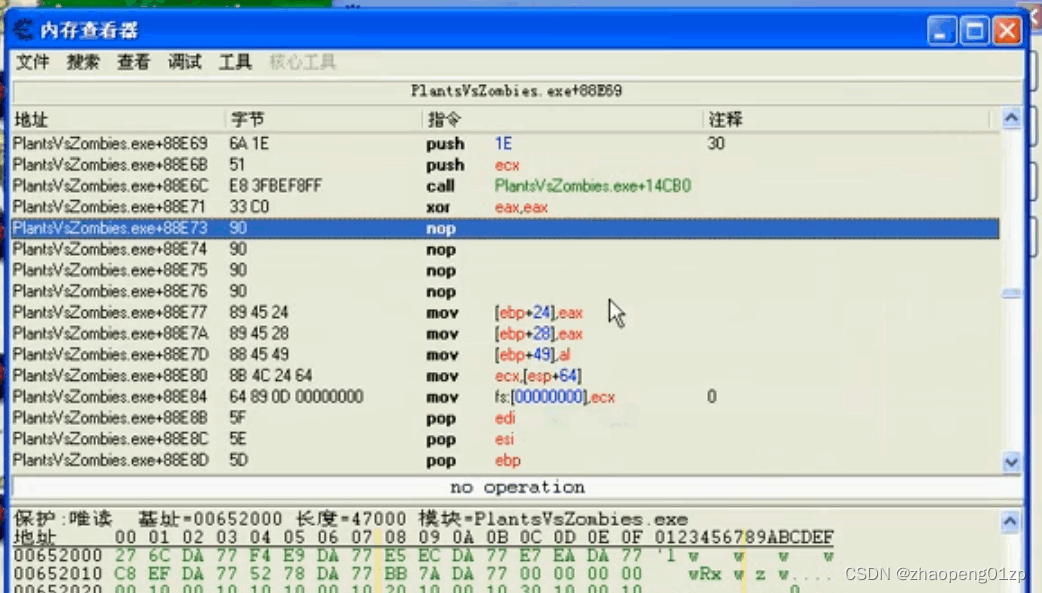
Task: Click call target PlantsVsZombies.exe+14CB0
Action: click(x=593, y=186)
